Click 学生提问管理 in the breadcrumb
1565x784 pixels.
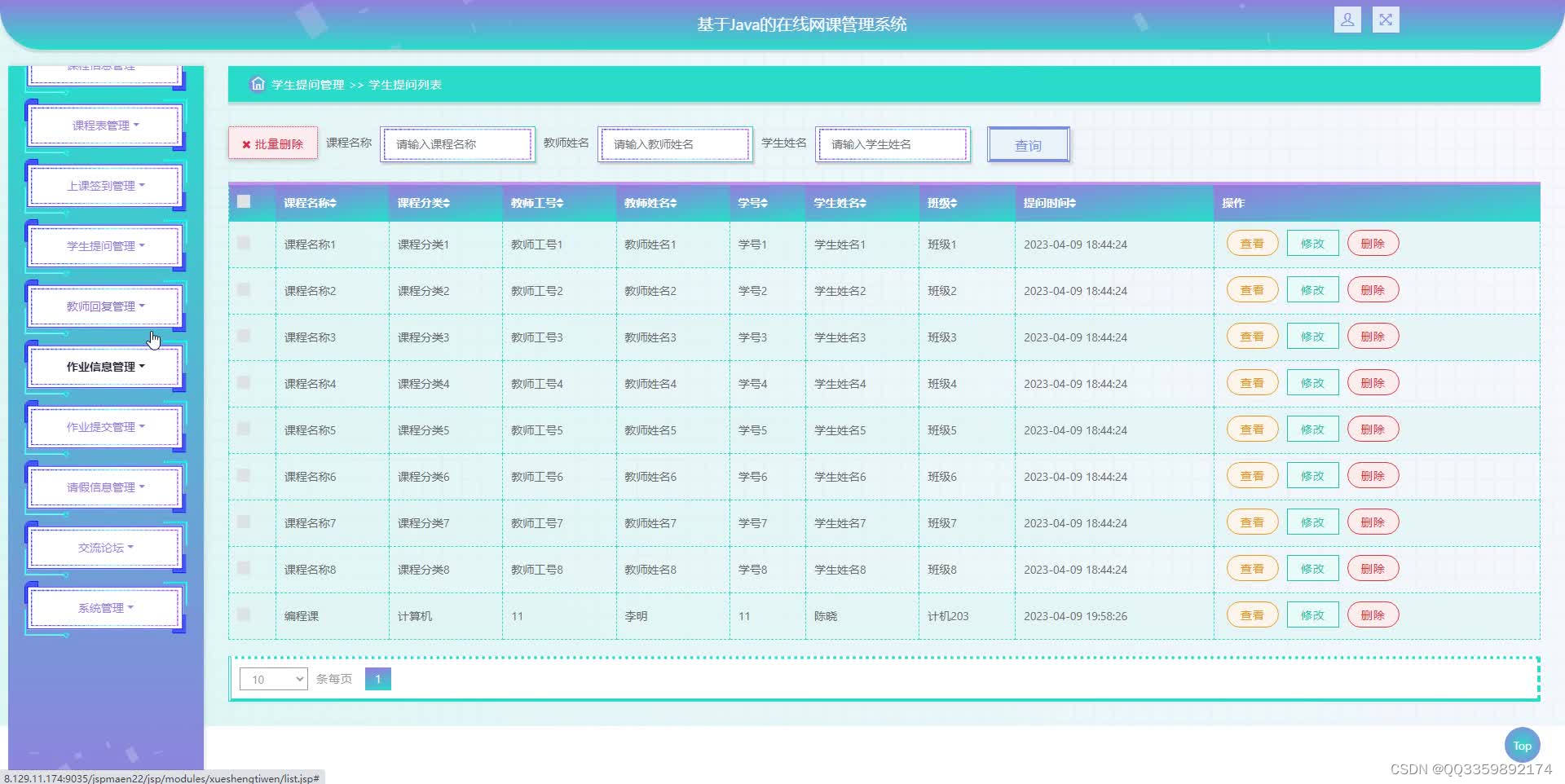[307, 85]
